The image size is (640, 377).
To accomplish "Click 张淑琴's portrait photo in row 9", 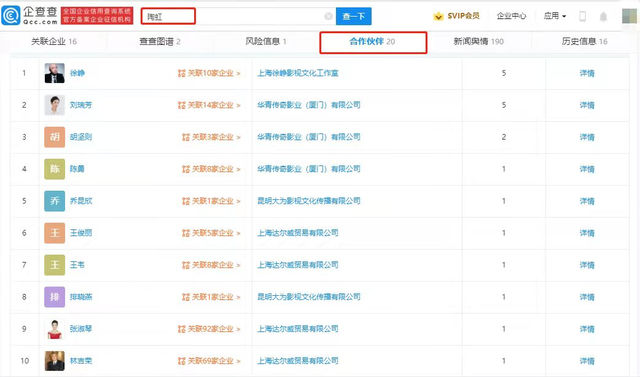I will [55, 329].
